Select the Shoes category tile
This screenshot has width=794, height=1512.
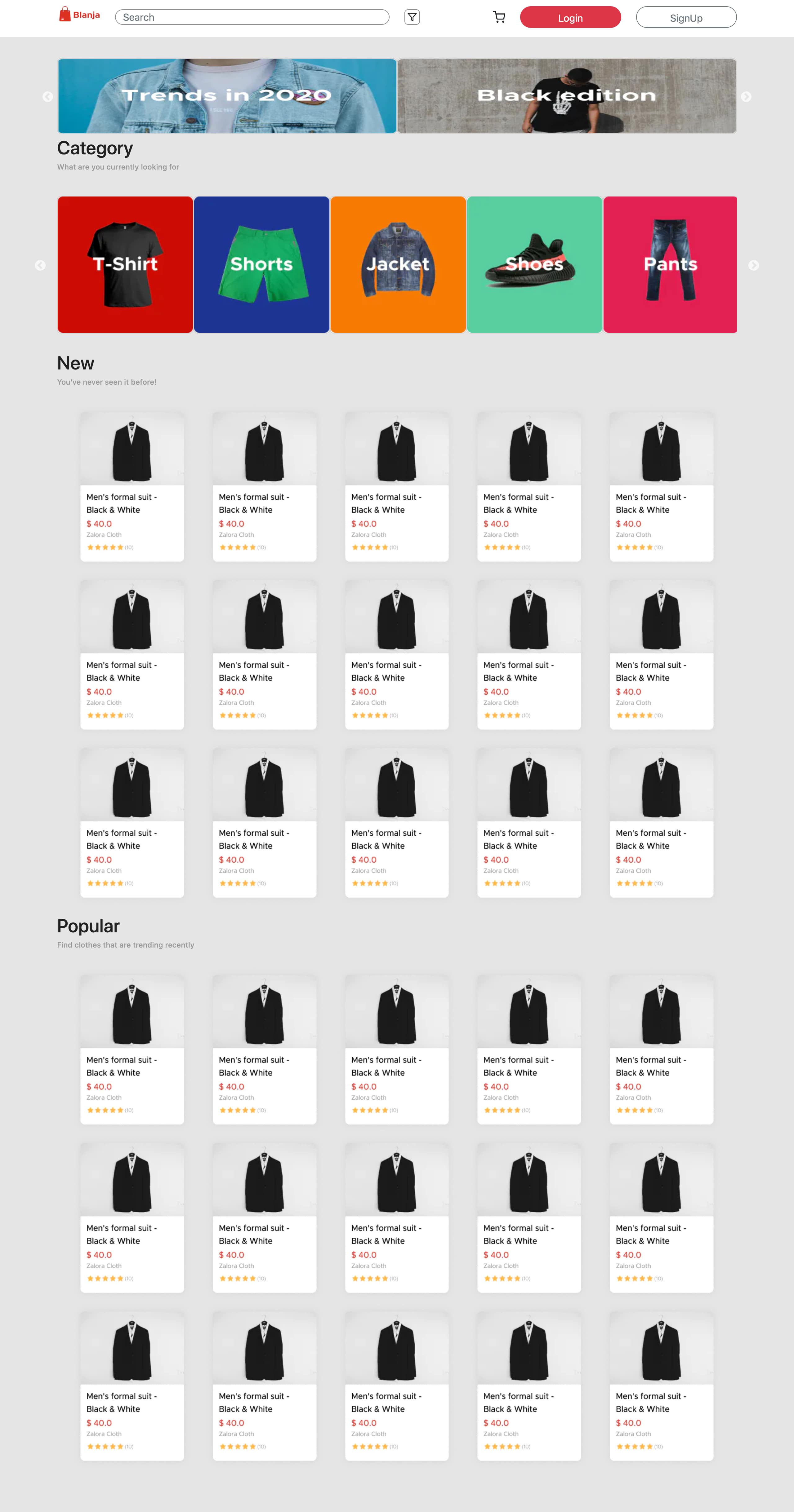point(534,265)
